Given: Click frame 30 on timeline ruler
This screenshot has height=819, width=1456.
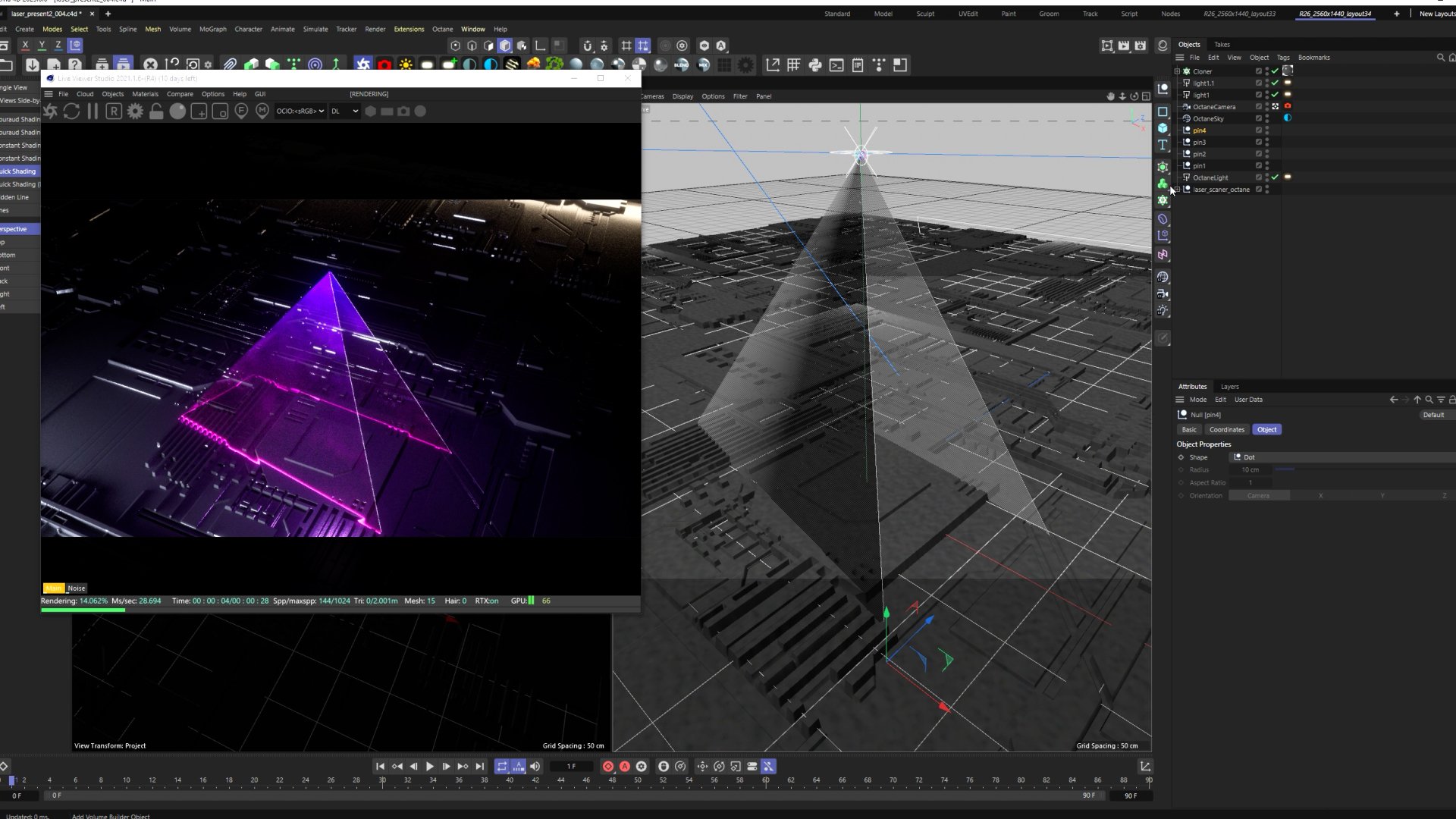Looking at the screenshot, I should click(x=382, y=780).
